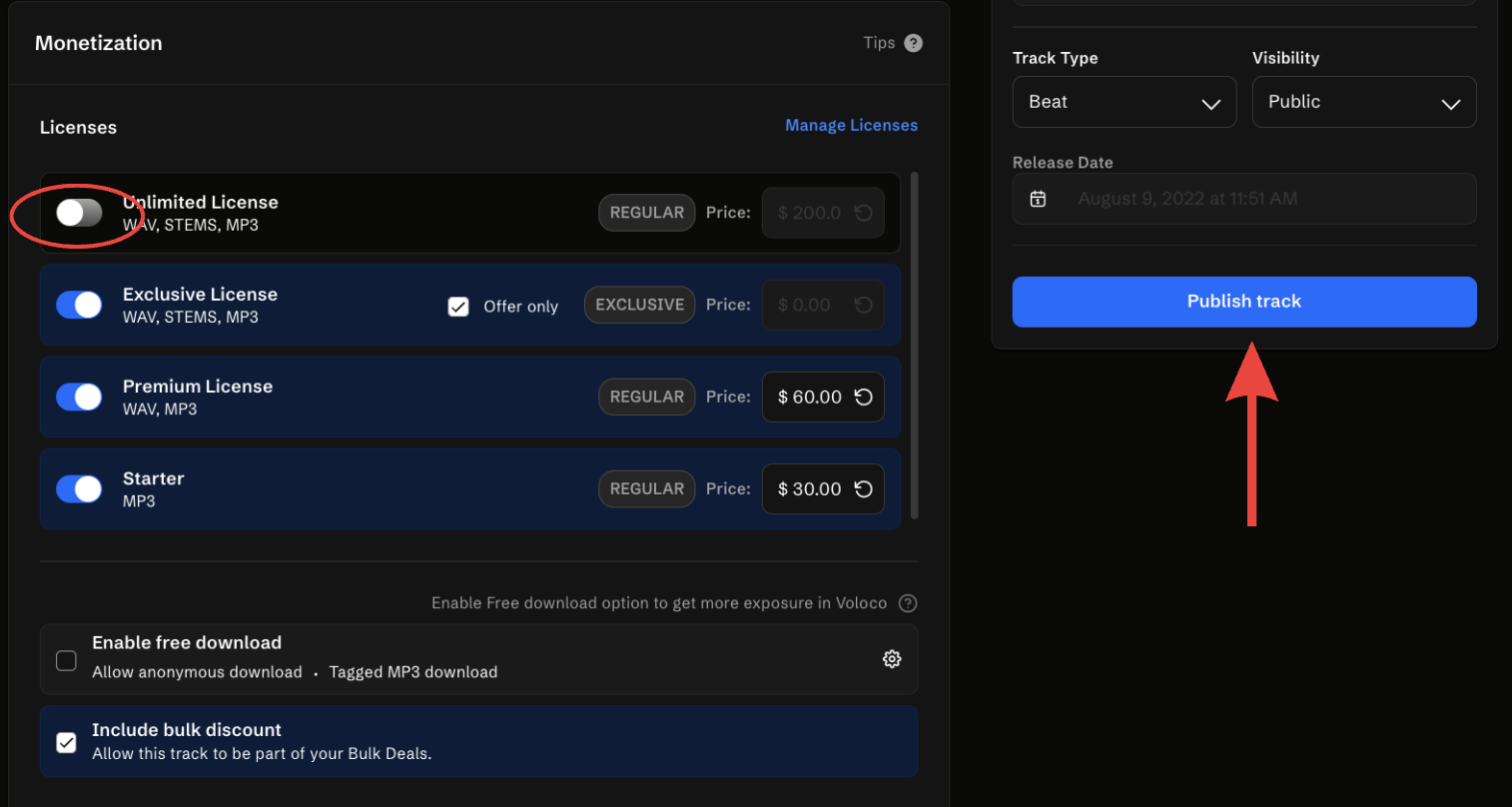Uncheck the Offer only checkbox

tap(458, 307)
